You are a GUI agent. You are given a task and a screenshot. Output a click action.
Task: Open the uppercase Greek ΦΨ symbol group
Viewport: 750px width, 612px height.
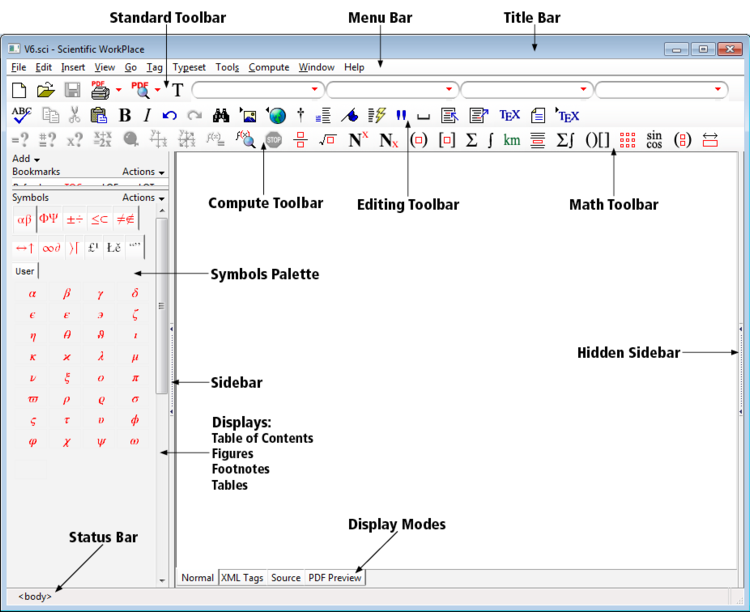(x=49, y=220)
